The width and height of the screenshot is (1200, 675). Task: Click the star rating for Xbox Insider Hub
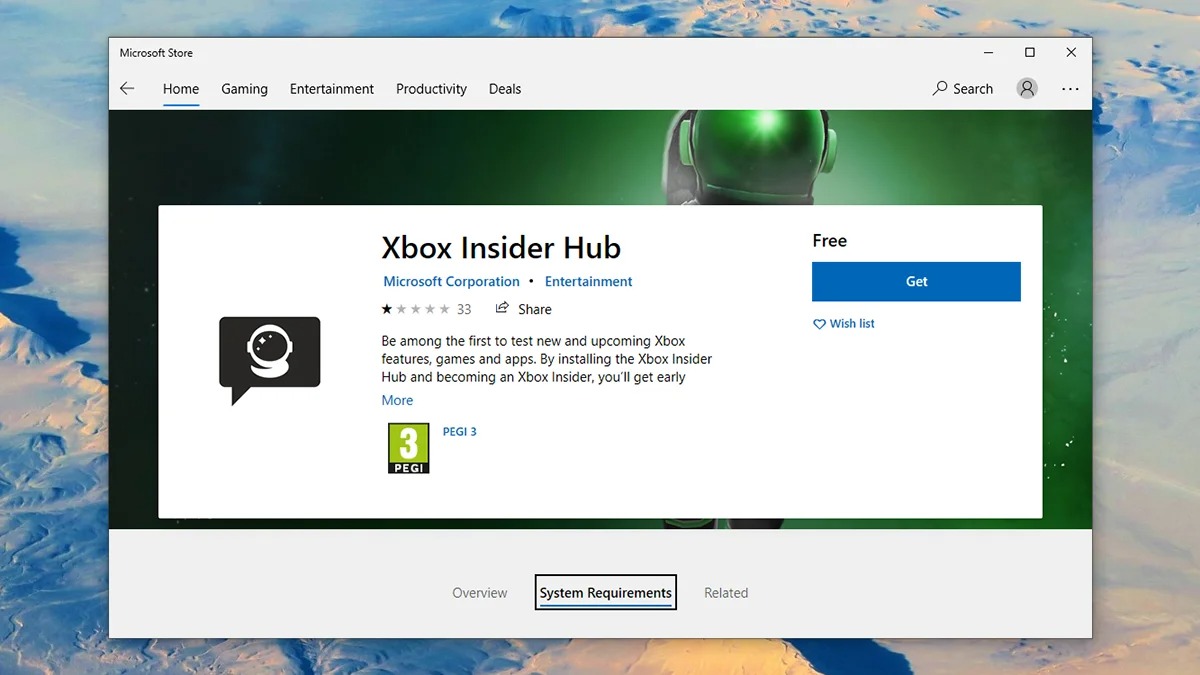[415, 309]
